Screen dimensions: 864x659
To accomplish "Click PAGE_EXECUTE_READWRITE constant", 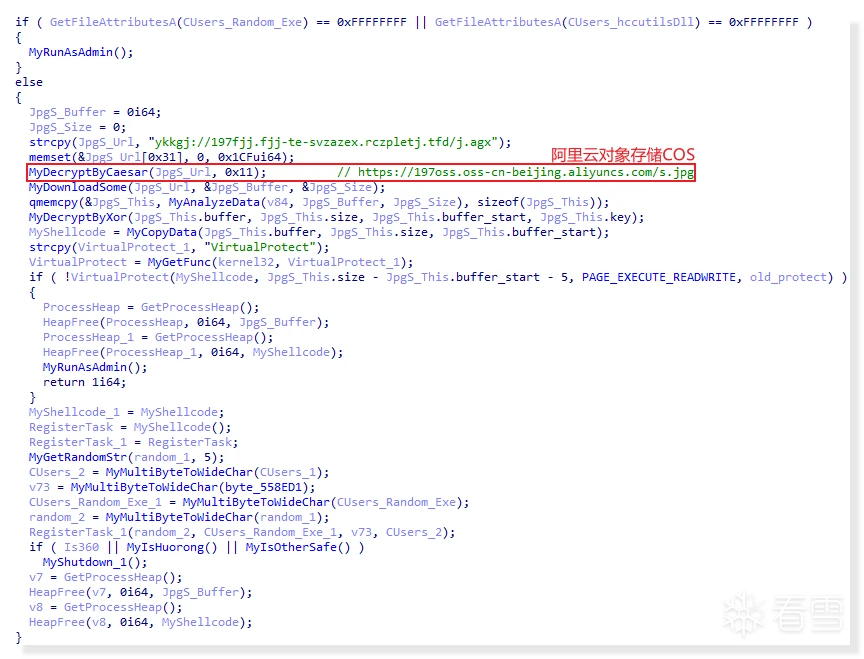I will point(658,277).
